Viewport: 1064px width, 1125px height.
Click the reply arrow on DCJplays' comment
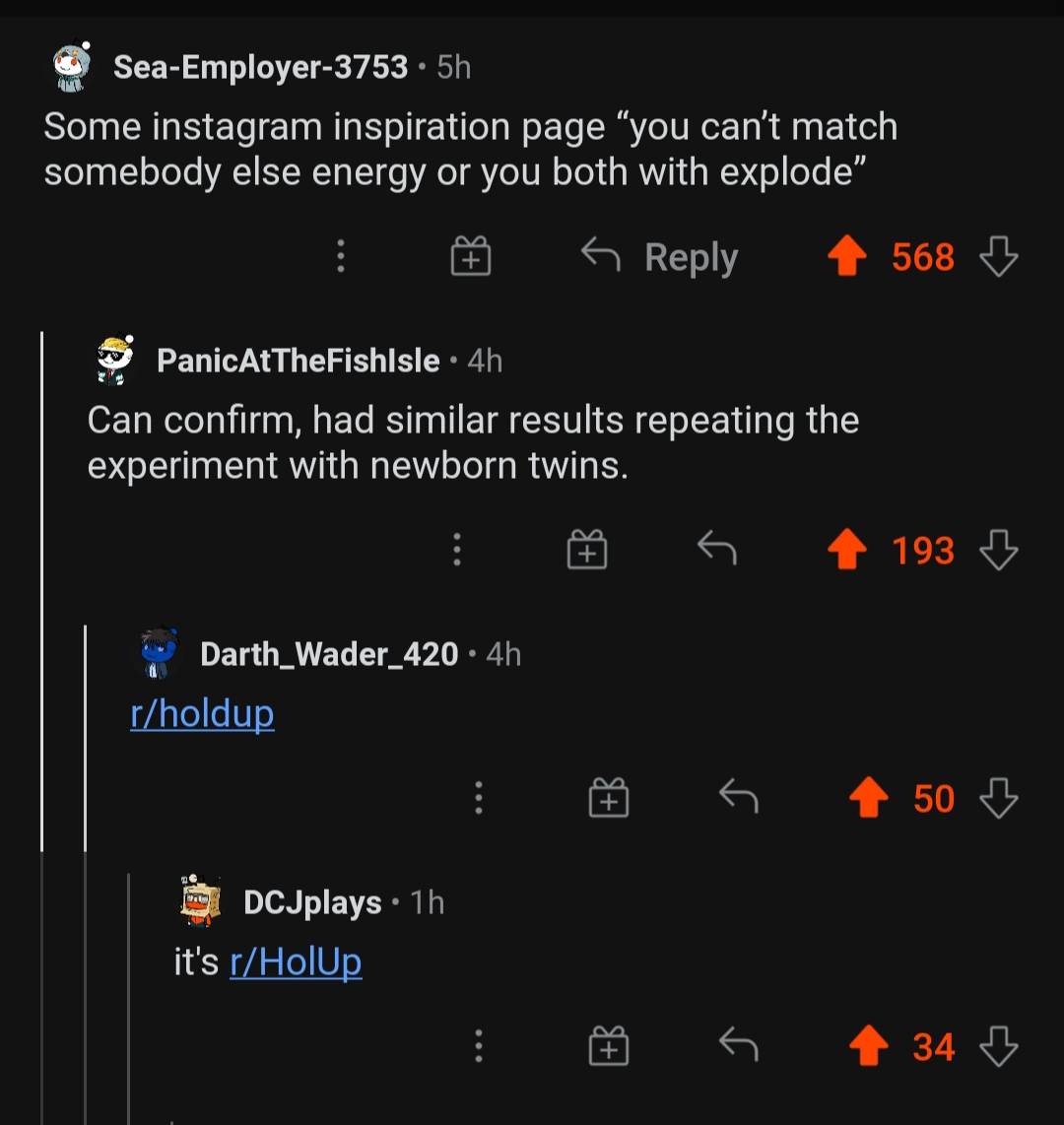click(x=739, y=1046)
